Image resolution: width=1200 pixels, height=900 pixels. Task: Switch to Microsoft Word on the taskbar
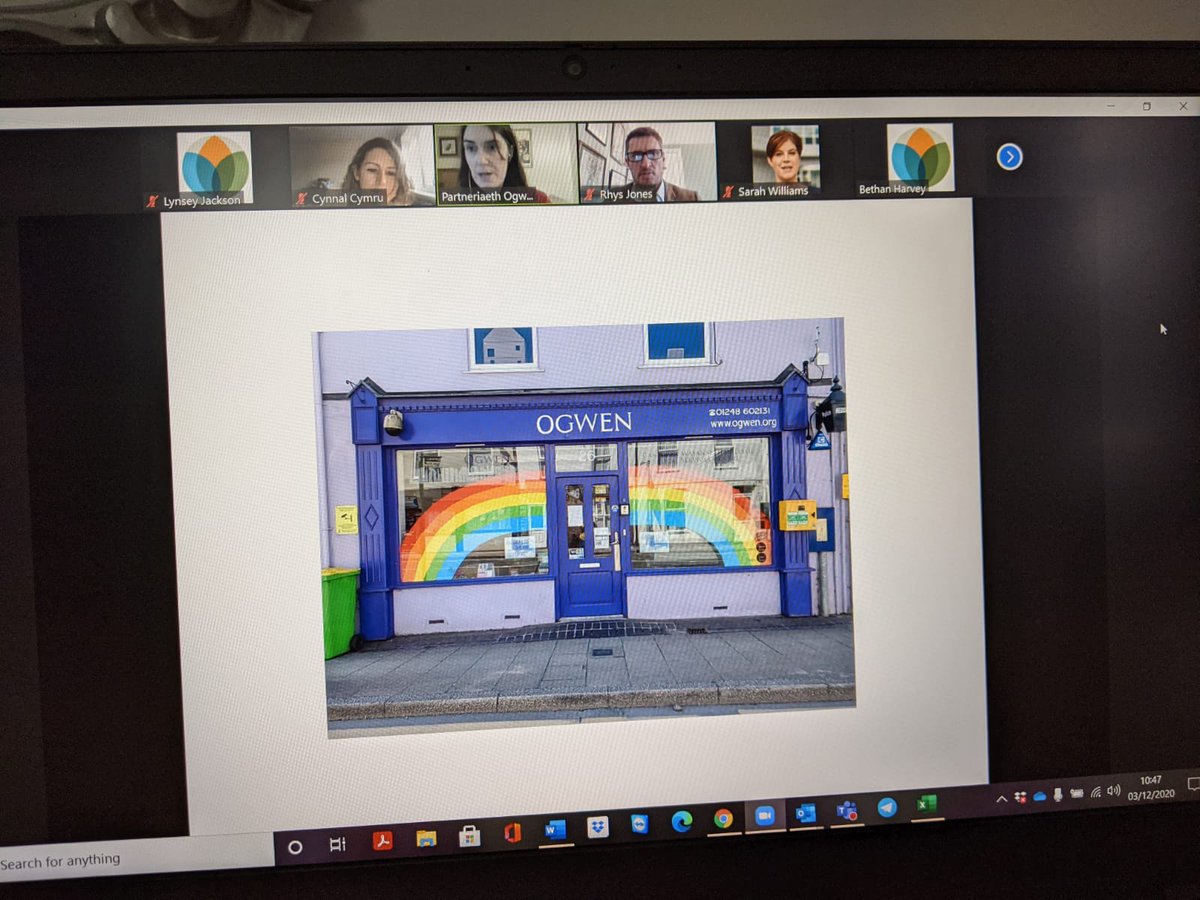555,829
